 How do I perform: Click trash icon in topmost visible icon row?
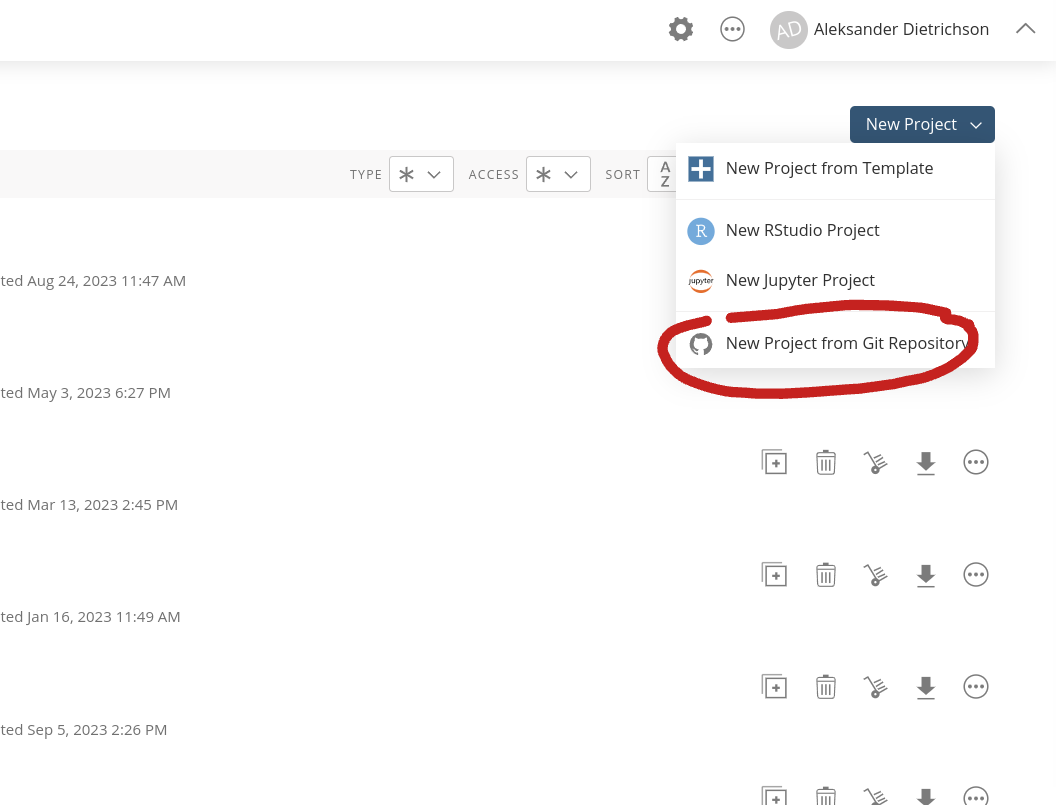826,462
